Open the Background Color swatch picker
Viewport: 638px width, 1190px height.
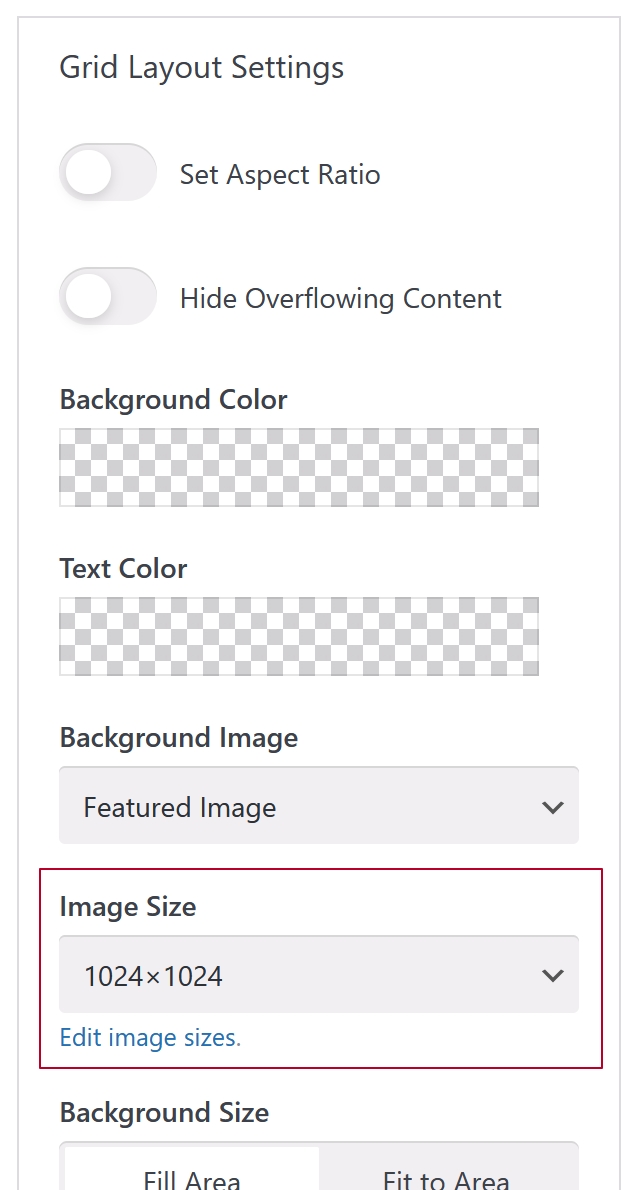299,467
